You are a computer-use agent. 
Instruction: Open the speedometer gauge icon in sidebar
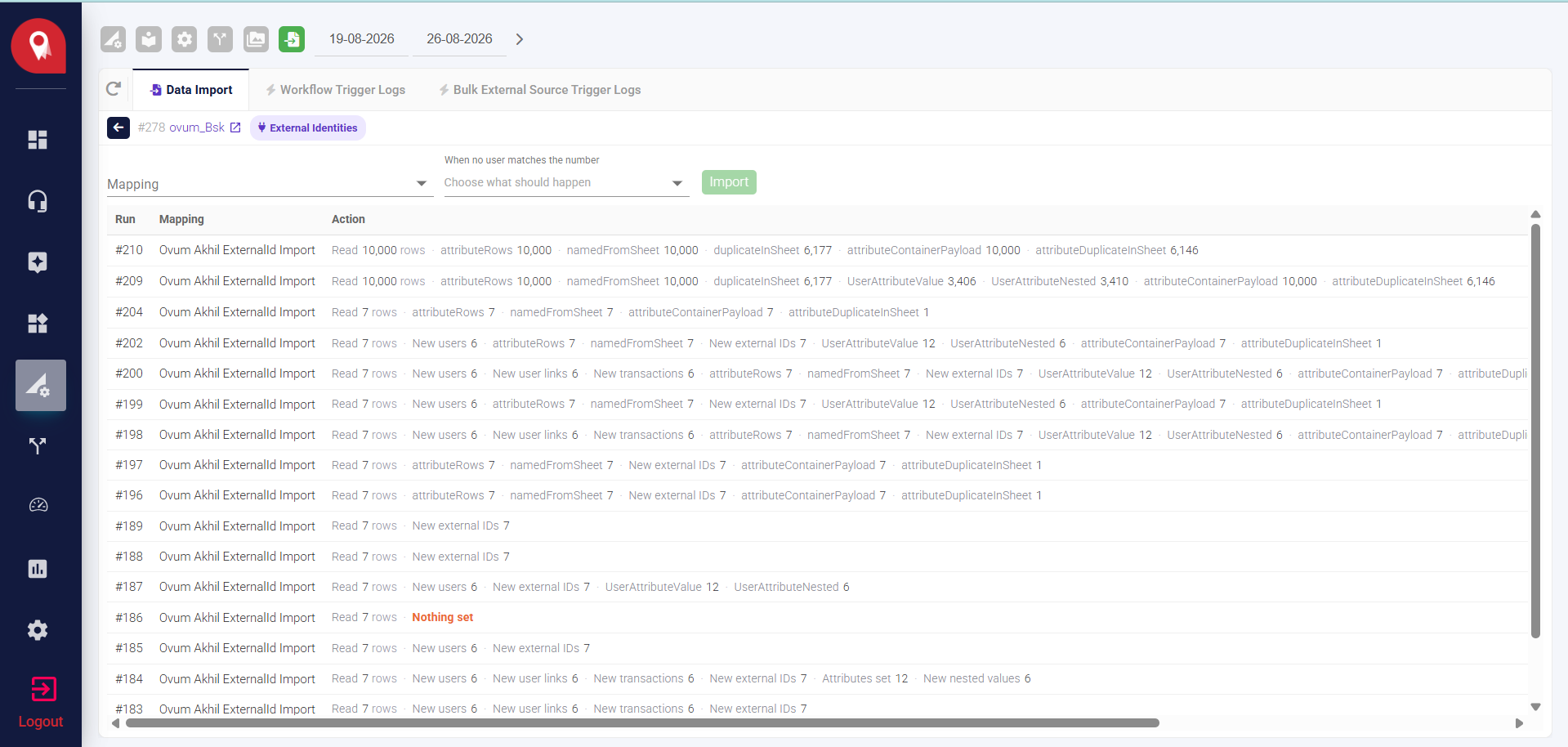point(38,505)
